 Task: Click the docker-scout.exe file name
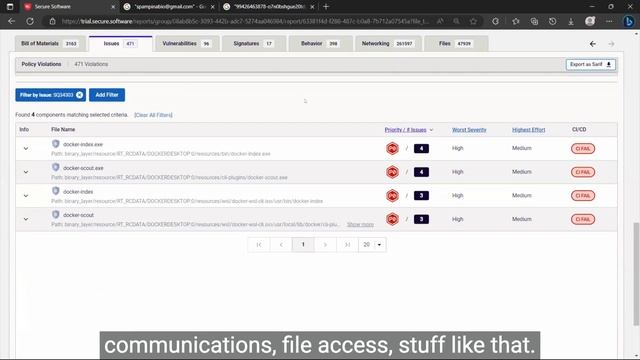(83, 168)
